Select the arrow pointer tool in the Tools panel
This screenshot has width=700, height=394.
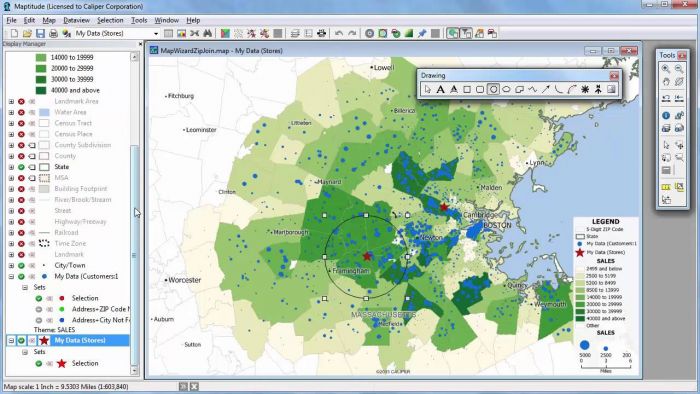(666, 145)
